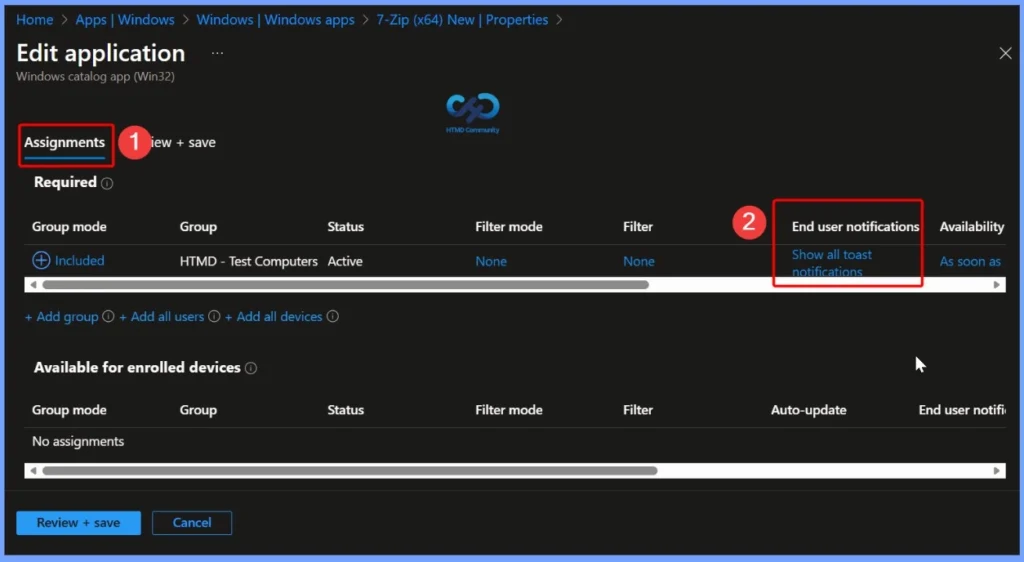1024x562 pixels.
Task: Click the Required table horizontal scrollbar thumb
Action: [345, 285]
